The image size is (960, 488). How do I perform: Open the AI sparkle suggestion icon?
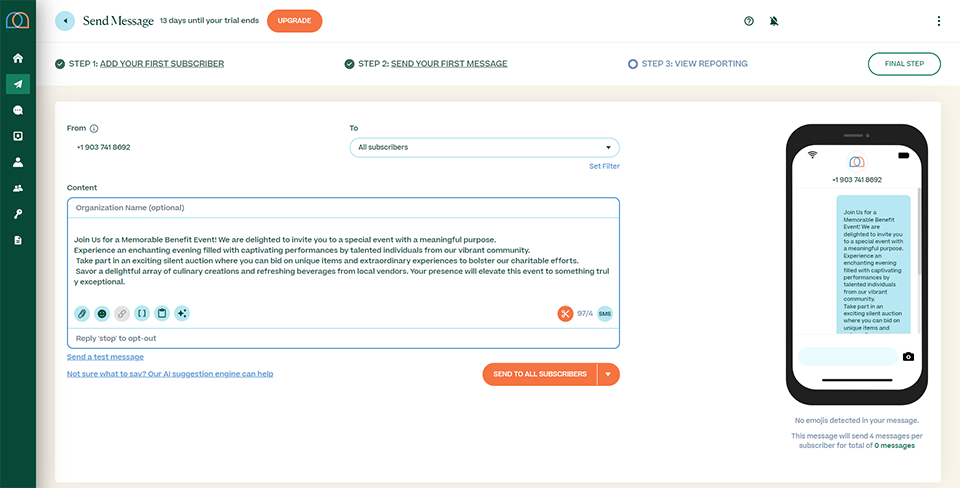point(182,313)
